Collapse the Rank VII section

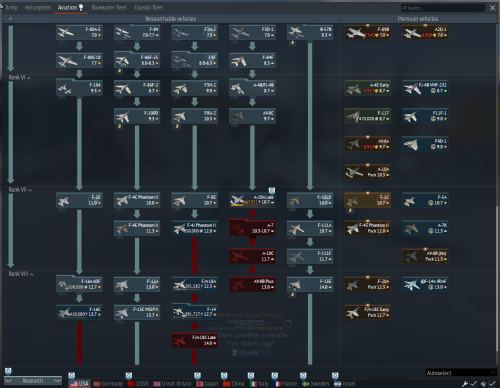coord(20,190)
